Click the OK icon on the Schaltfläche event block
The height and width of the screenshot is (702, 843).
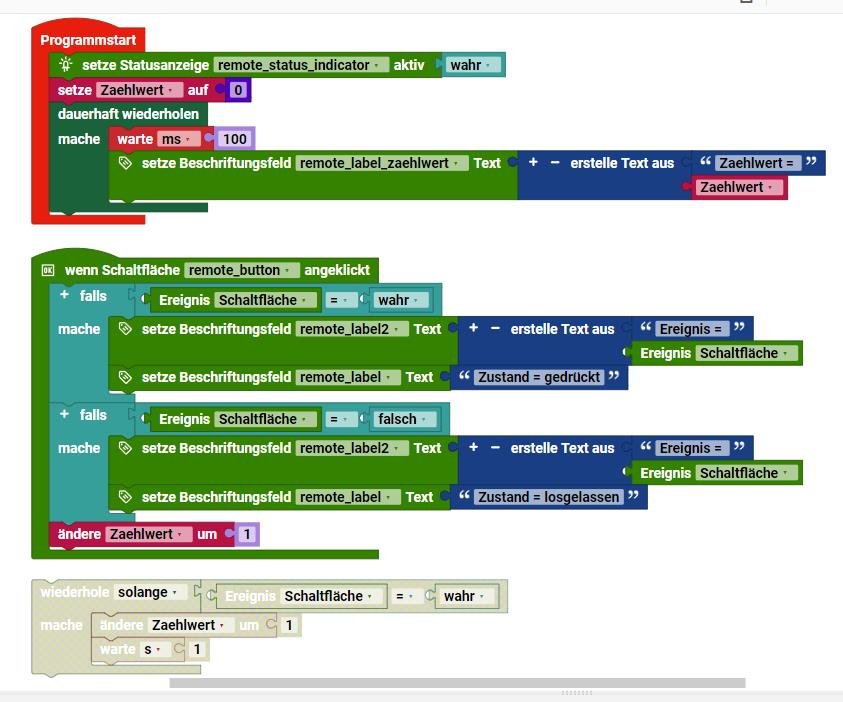tap(47, 270)
